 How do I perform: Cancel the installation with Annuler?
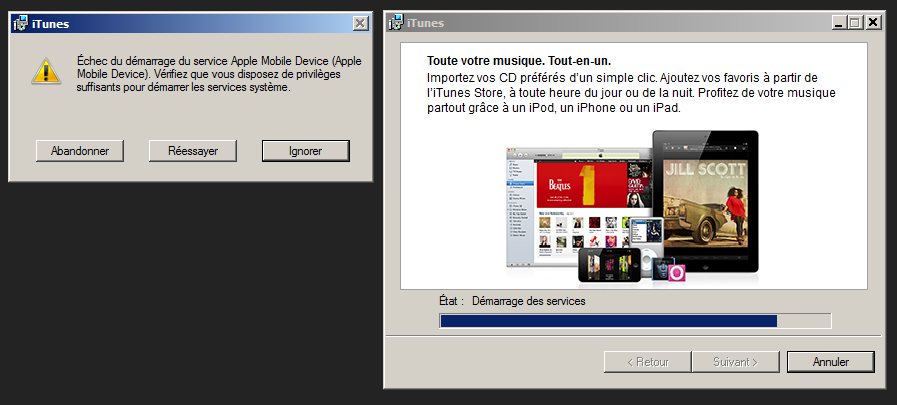(x=830, y=361)
